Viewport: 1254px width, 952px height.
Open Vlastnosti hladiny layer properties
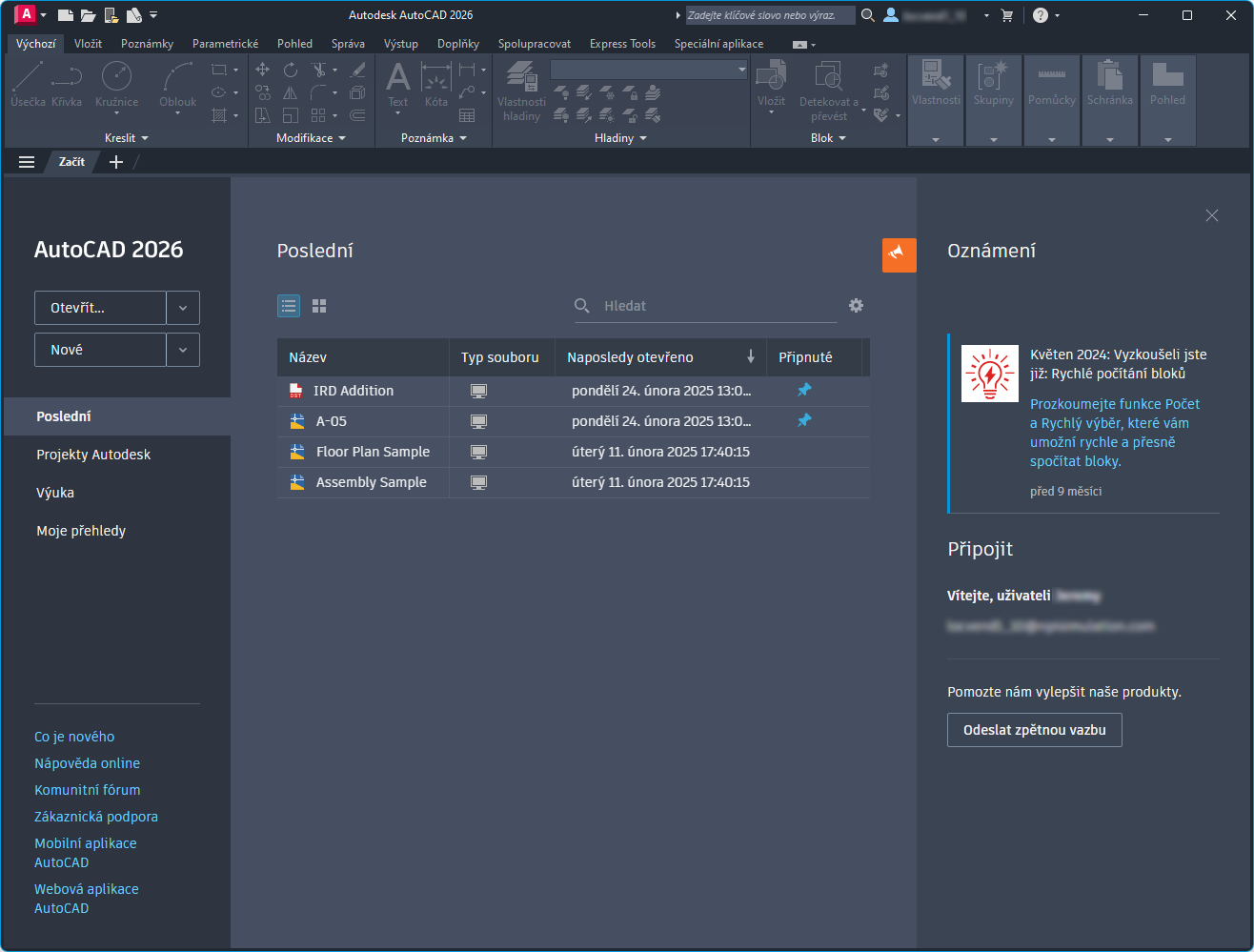[521, 91]
